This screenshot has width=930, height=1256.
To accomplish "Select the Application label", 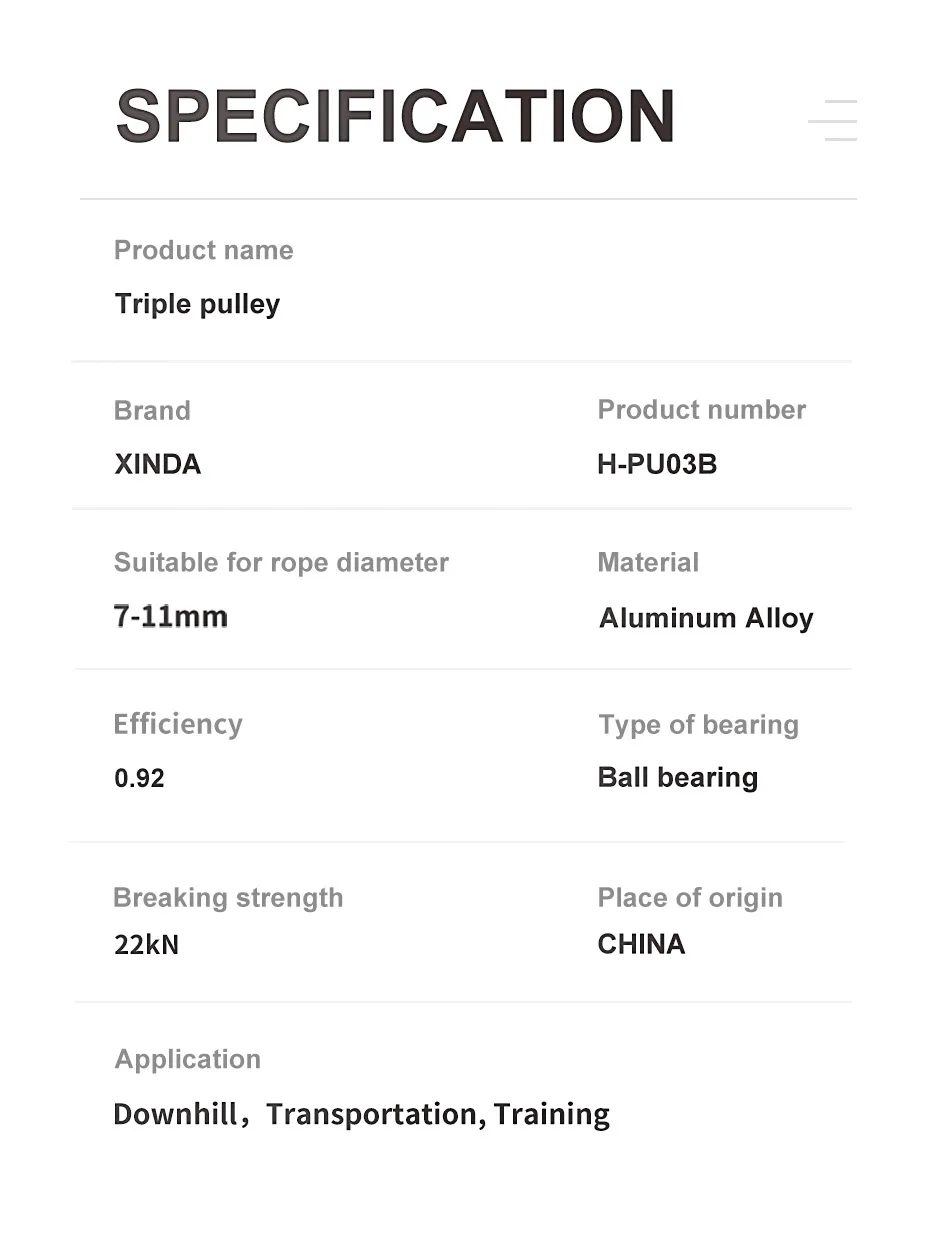I will [x=188, y=1060].
